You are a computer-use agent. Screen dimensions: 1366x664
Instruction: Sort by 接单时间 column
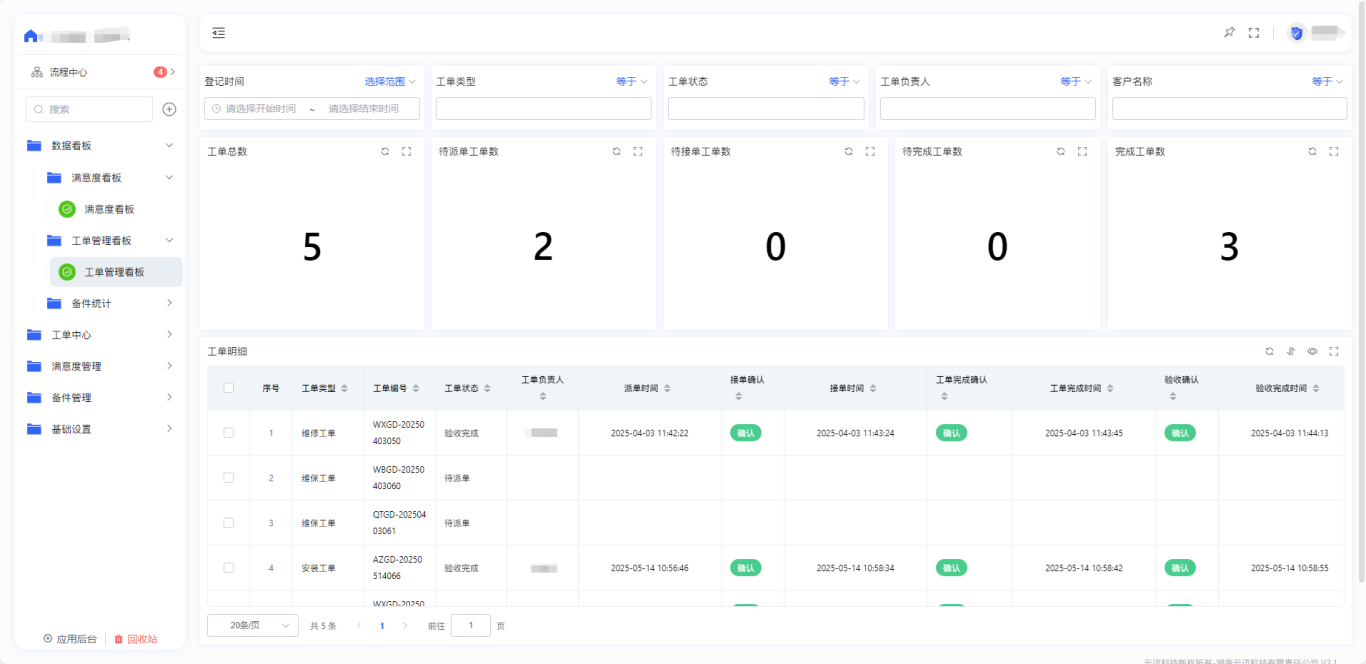click(873, 388)
